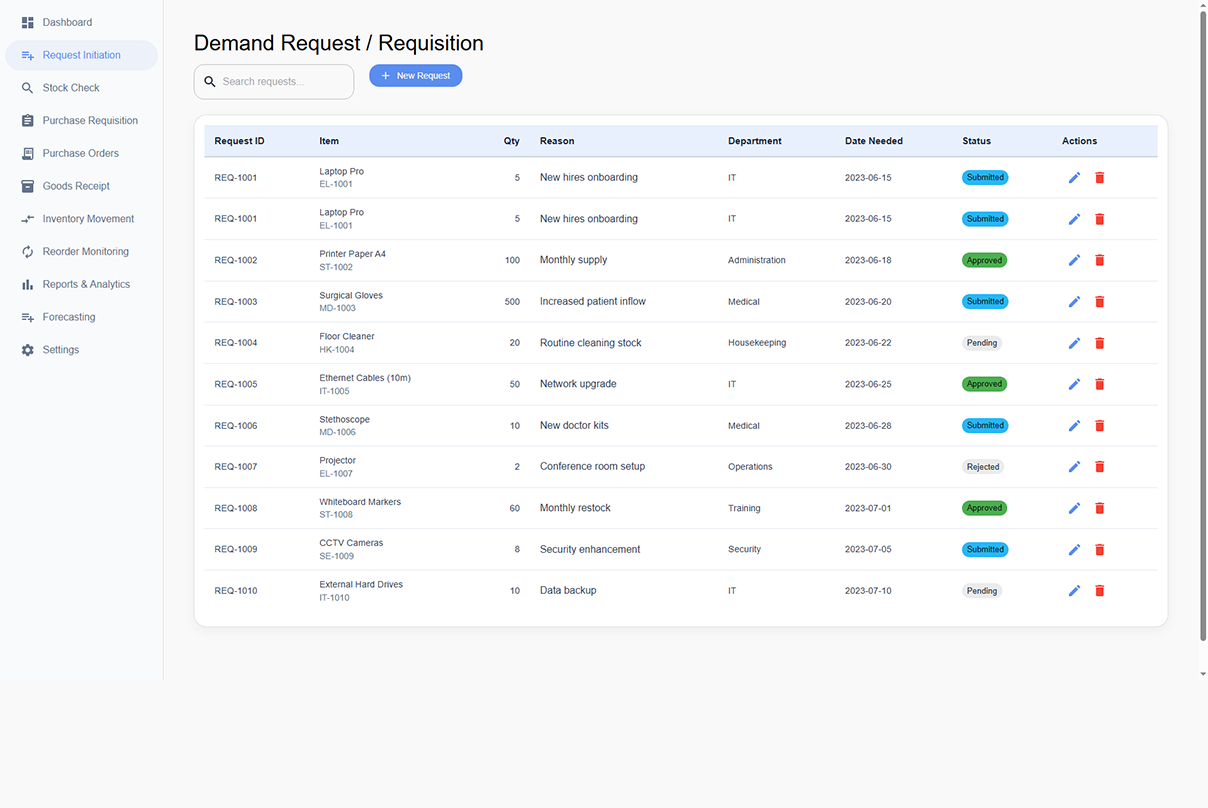This screenshot has width=1208, height=808.
Task: Click the Goods Receipt box icon
Action: 28,186
